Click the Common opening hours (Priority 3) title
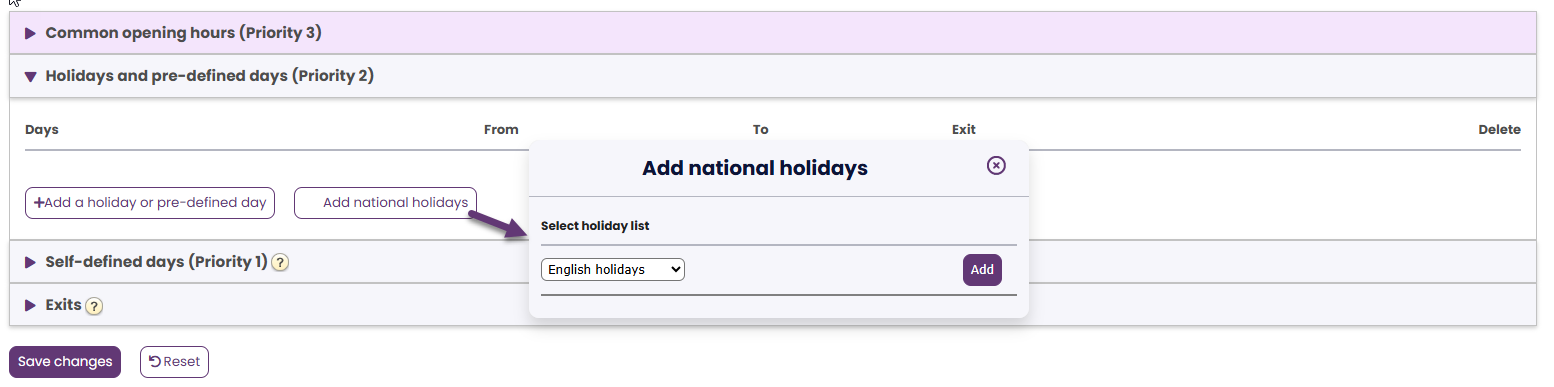Viewport: 1554px width, 387px height. 183,33
